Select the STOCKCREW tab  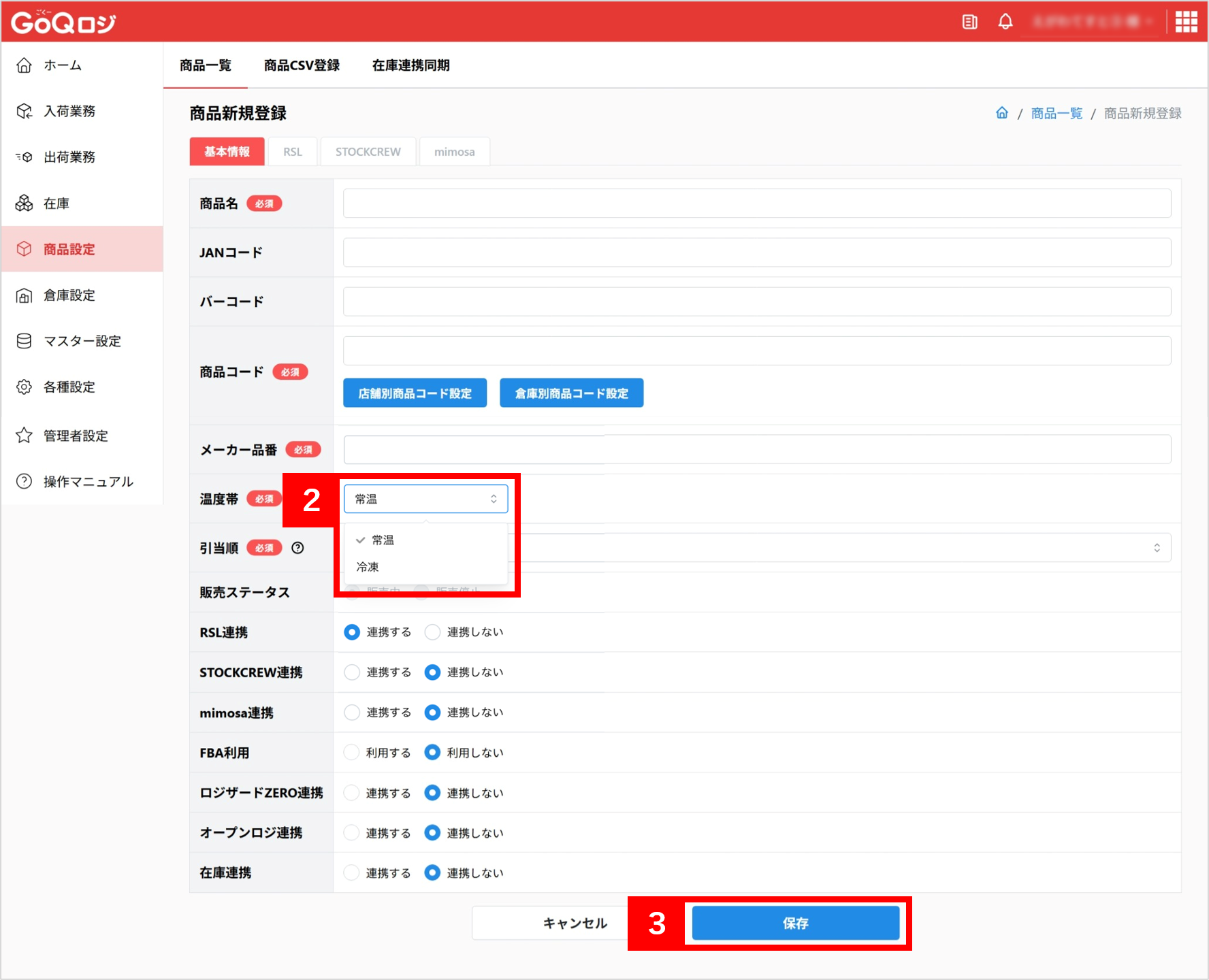[368, 152]
